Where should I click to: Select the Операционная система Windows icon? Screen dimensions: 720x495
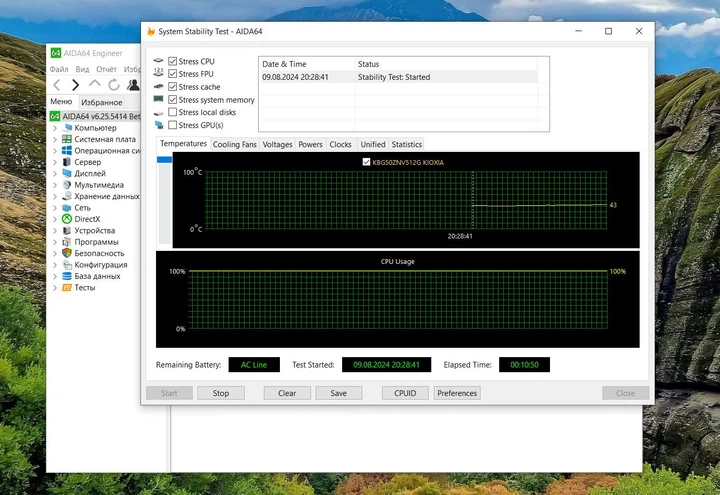pos(67,151)
